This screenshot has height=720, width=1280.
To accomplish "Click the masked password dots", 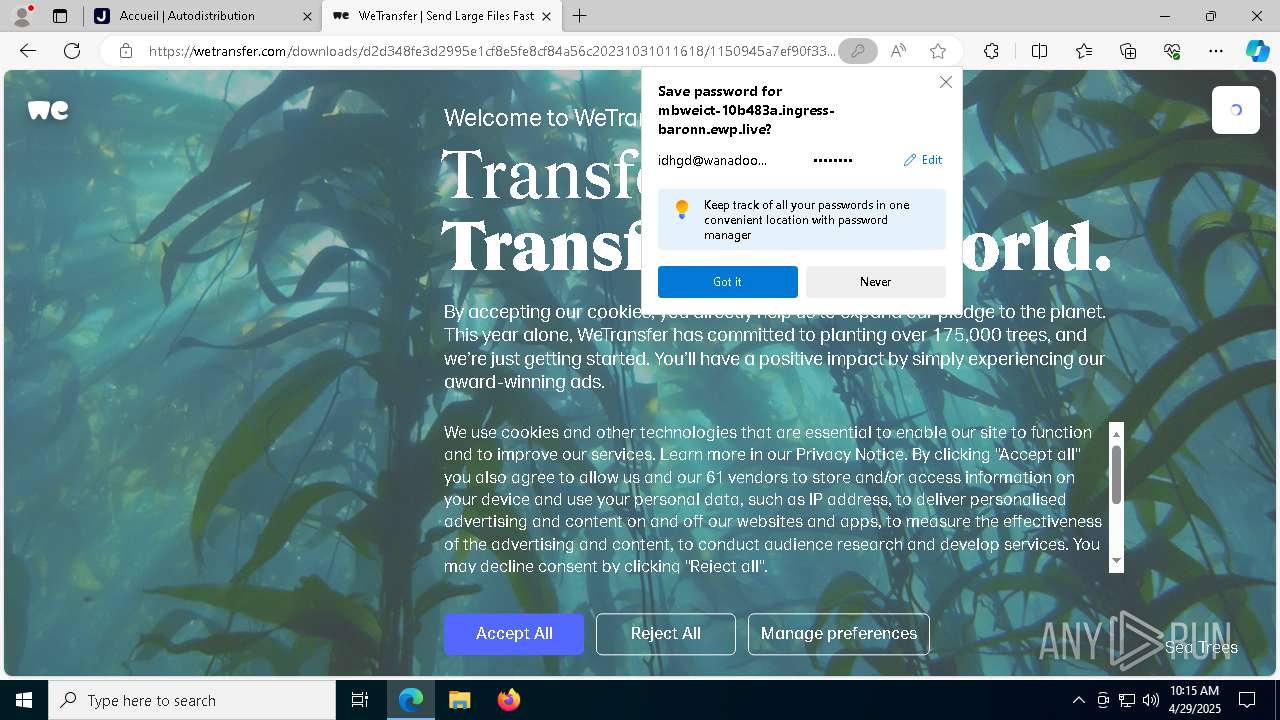I will point(833,160).
